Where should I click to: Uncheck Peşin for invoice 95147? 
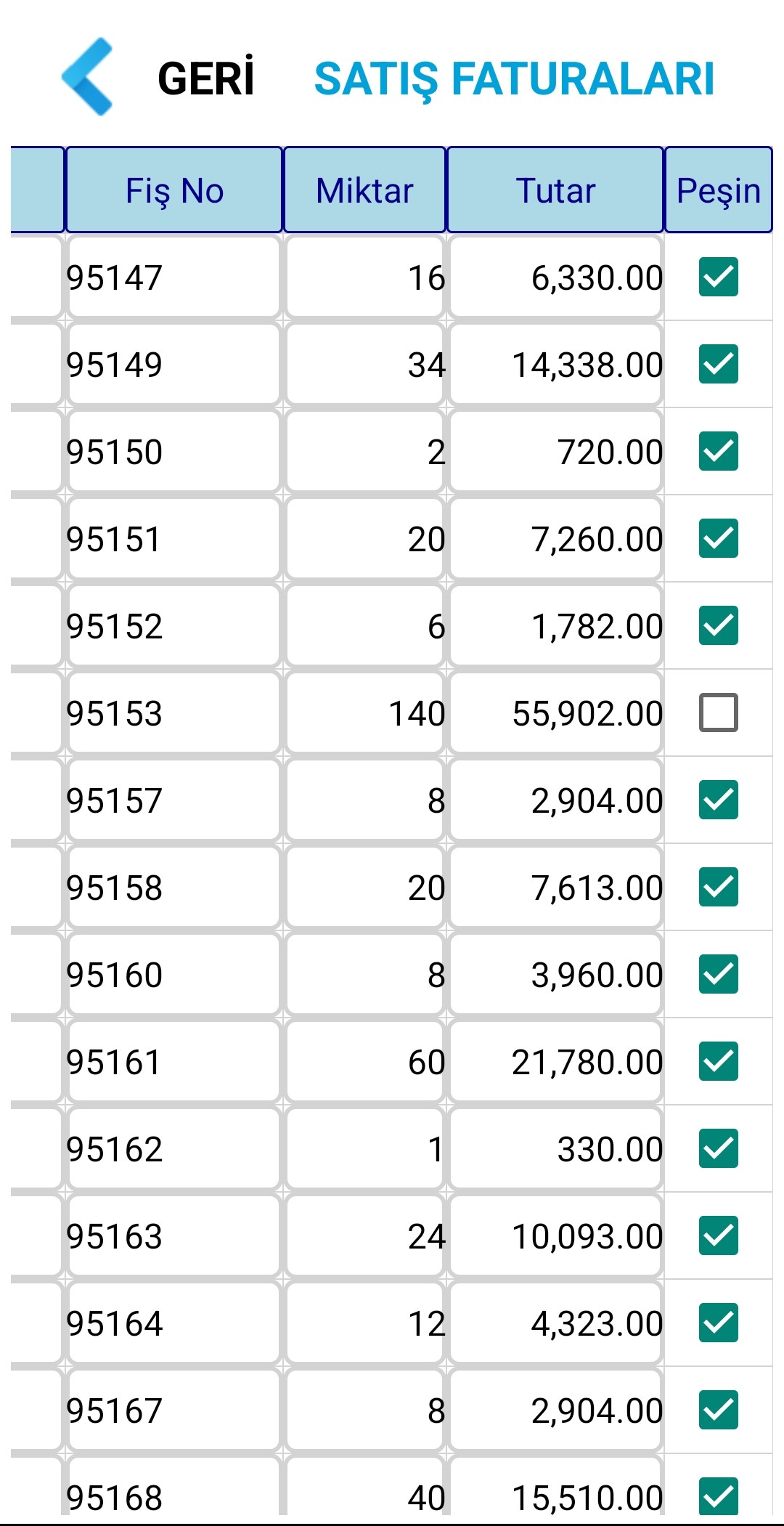click(718, 277)
